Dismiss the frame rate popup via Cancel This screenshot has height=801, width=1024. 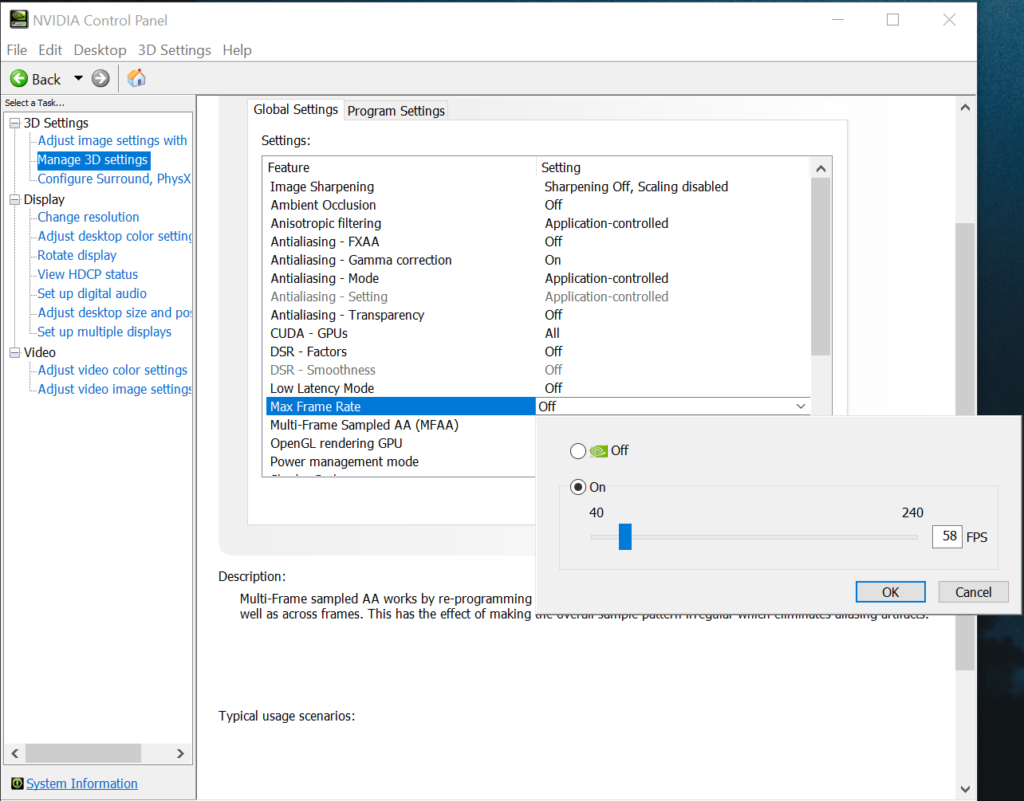(x=972, y=591)
